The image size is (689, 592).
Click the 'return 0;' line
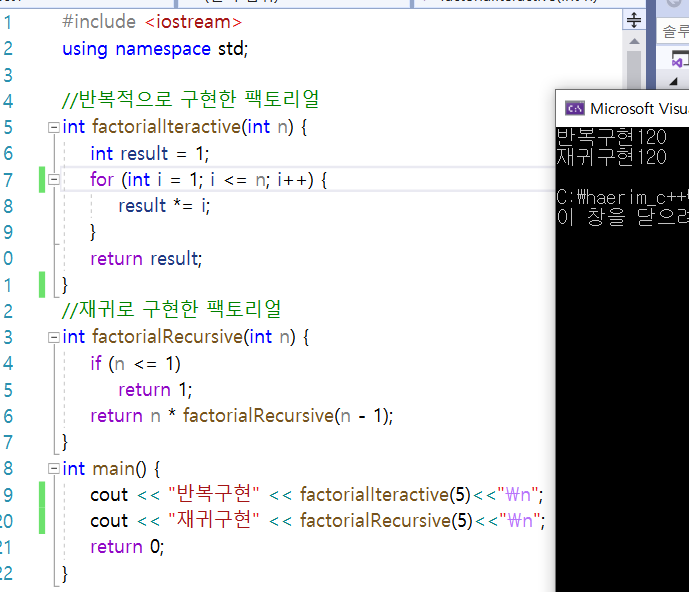(x=127, y=547)
